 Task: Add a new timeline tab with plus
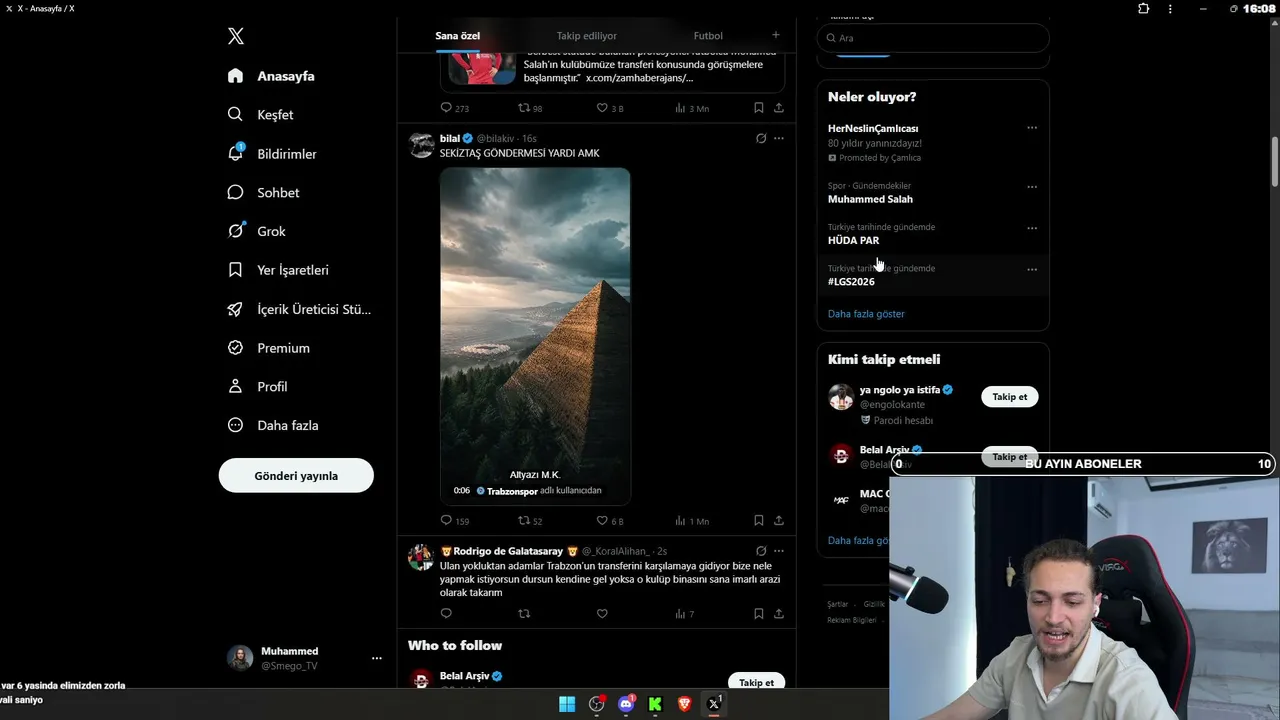(x=775, y=35)
